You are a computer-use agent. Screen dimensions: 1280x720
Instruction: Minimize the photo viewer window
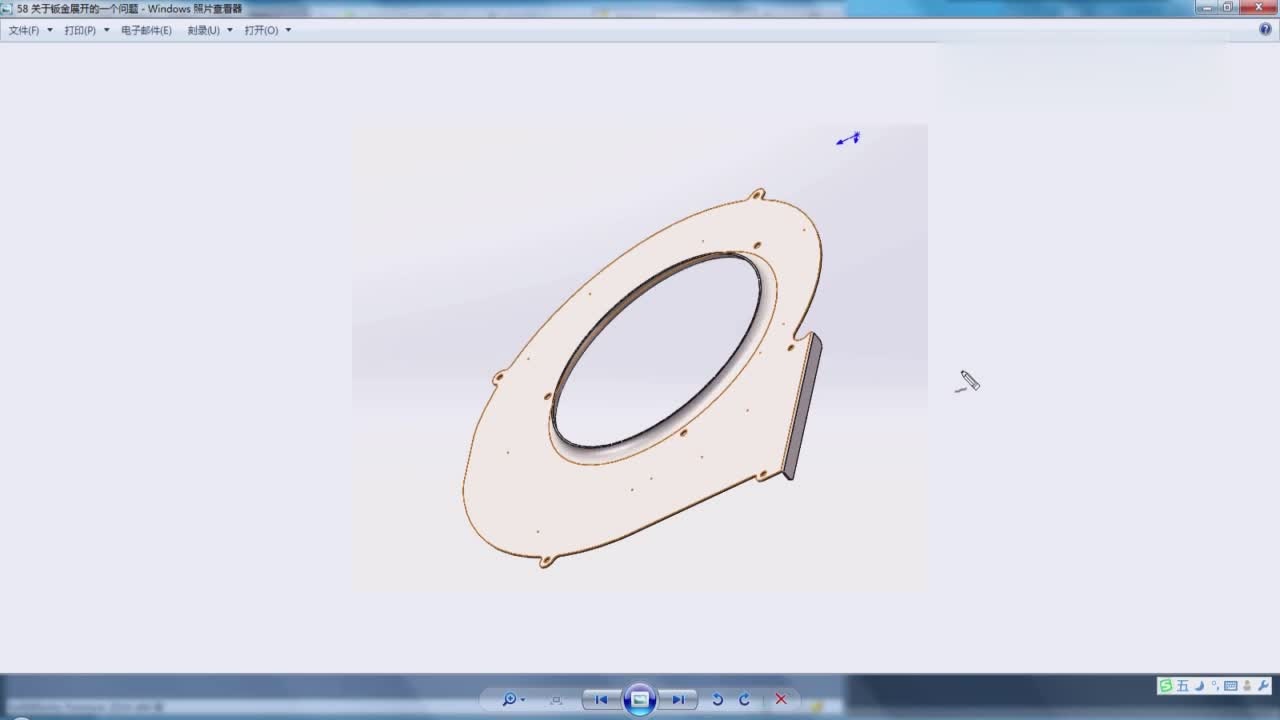[x=1207, y=7]
